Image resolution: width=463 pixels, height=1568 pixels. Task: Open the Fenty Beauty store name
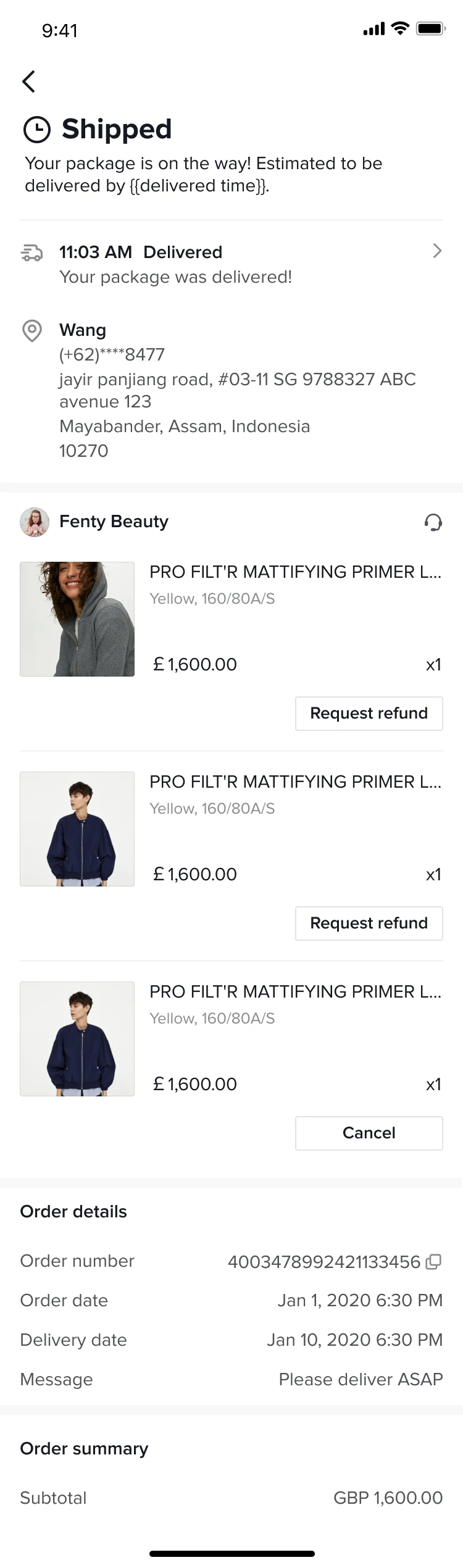pos(114,522)
